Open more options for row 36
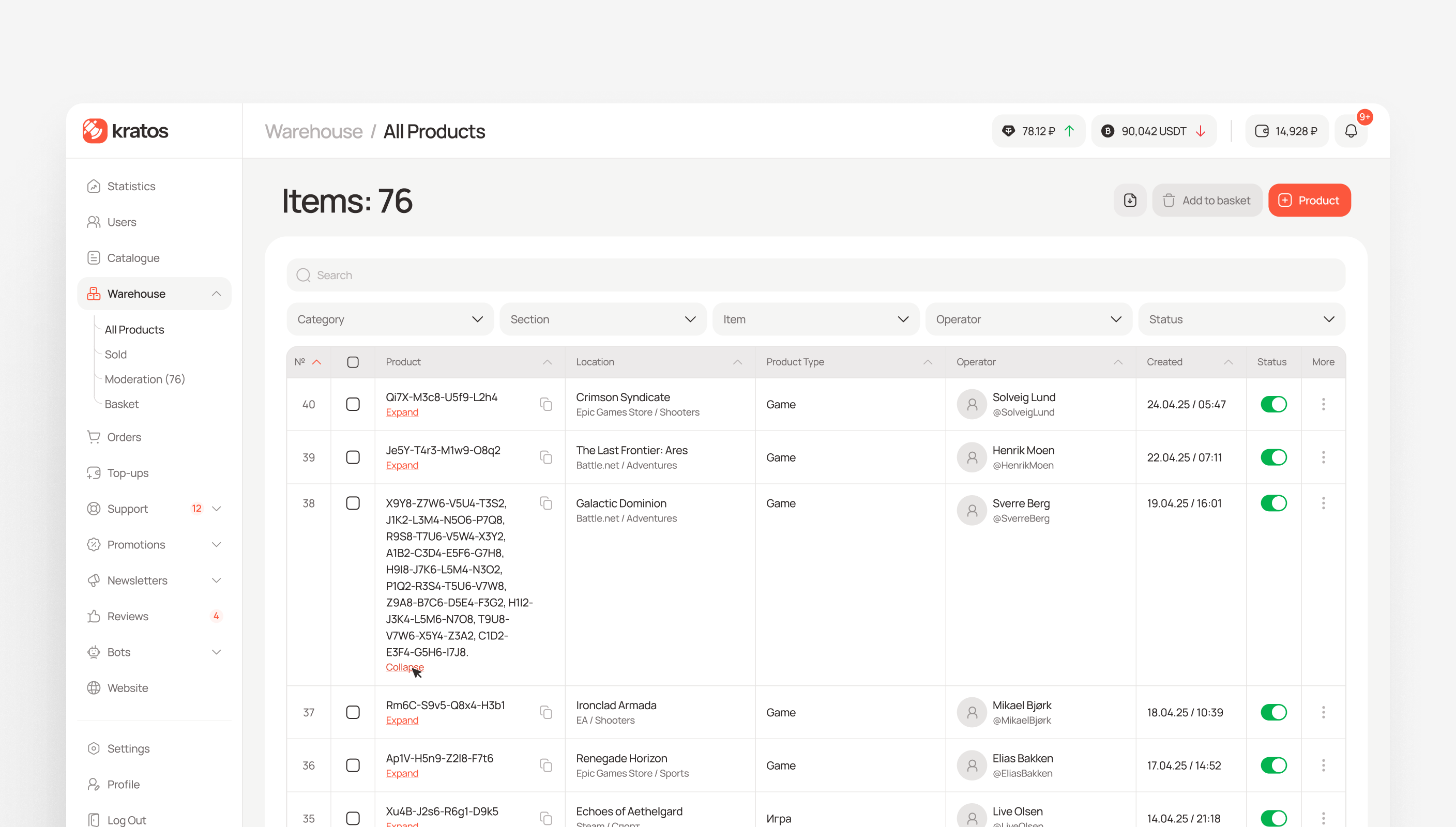 tap(1323, 765)
